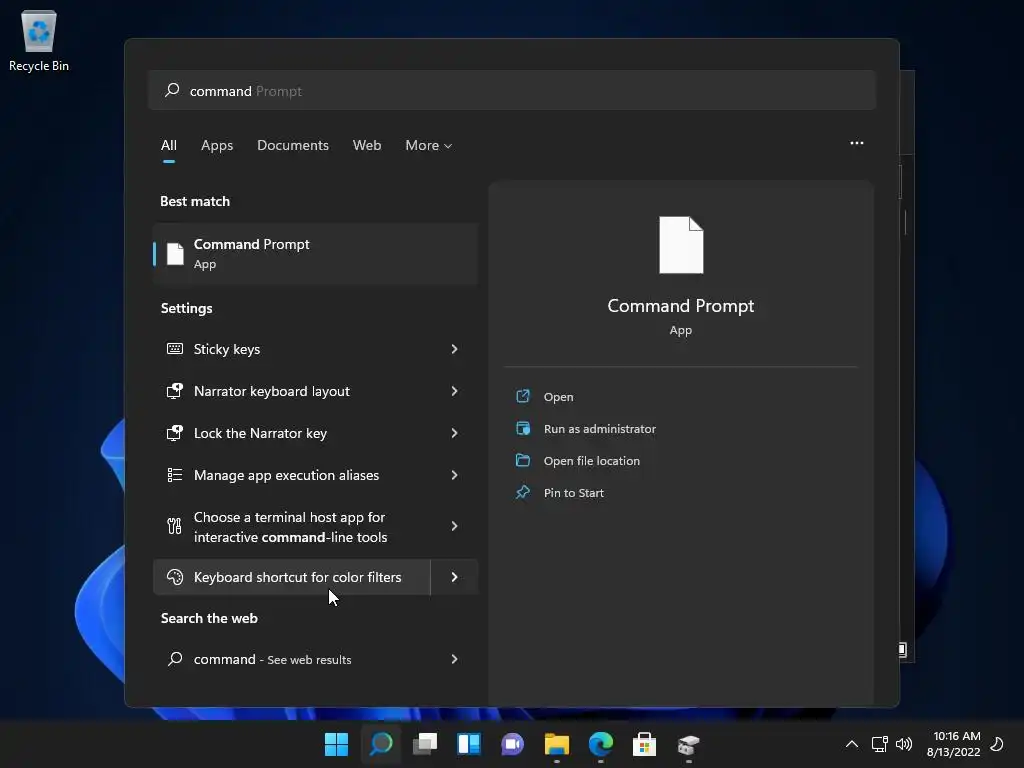Click network icon in system tray
Image resolution: width=1024 pixels, height=768 pixels.
pos(880,744)
